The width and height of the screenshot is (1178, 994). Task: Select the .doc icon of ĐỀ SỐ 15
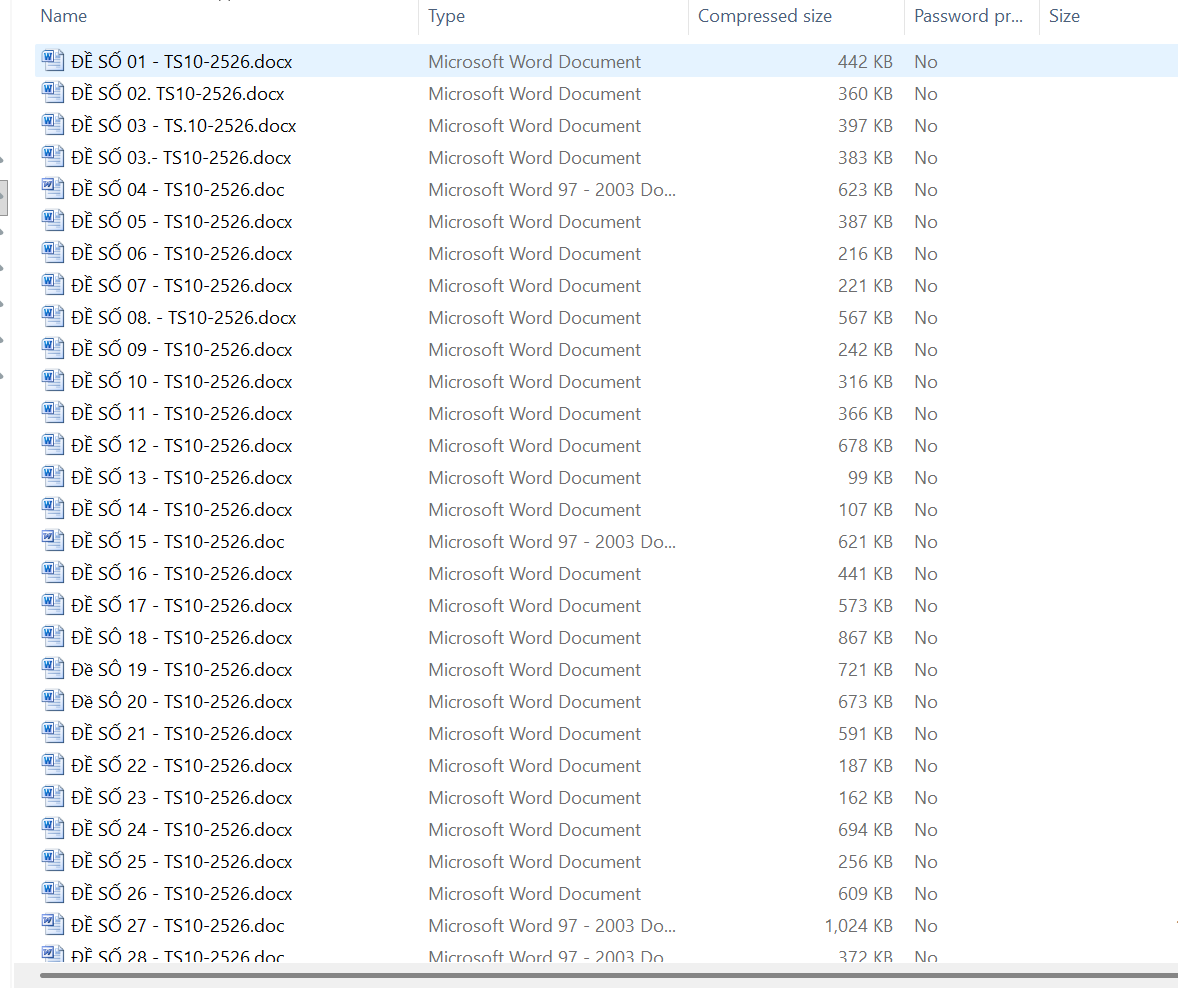(53, 541)
